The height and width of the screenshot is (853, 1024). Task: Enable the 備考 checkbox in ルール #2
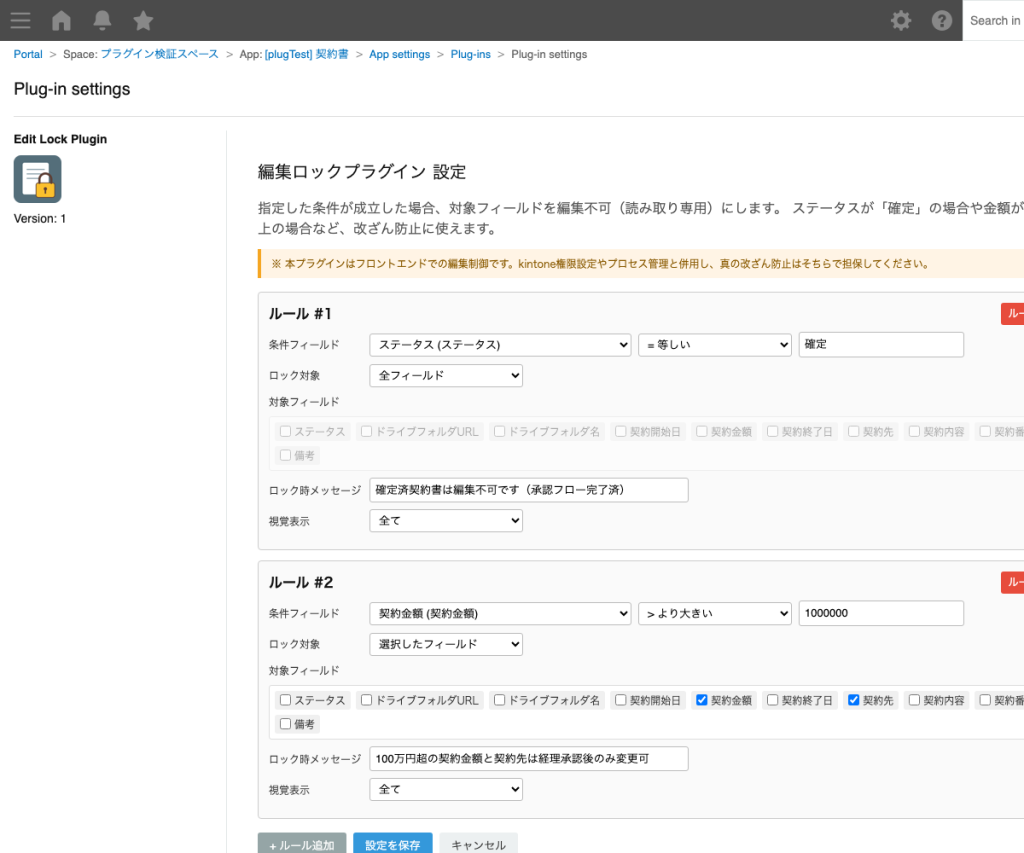[x=285, y=722]
